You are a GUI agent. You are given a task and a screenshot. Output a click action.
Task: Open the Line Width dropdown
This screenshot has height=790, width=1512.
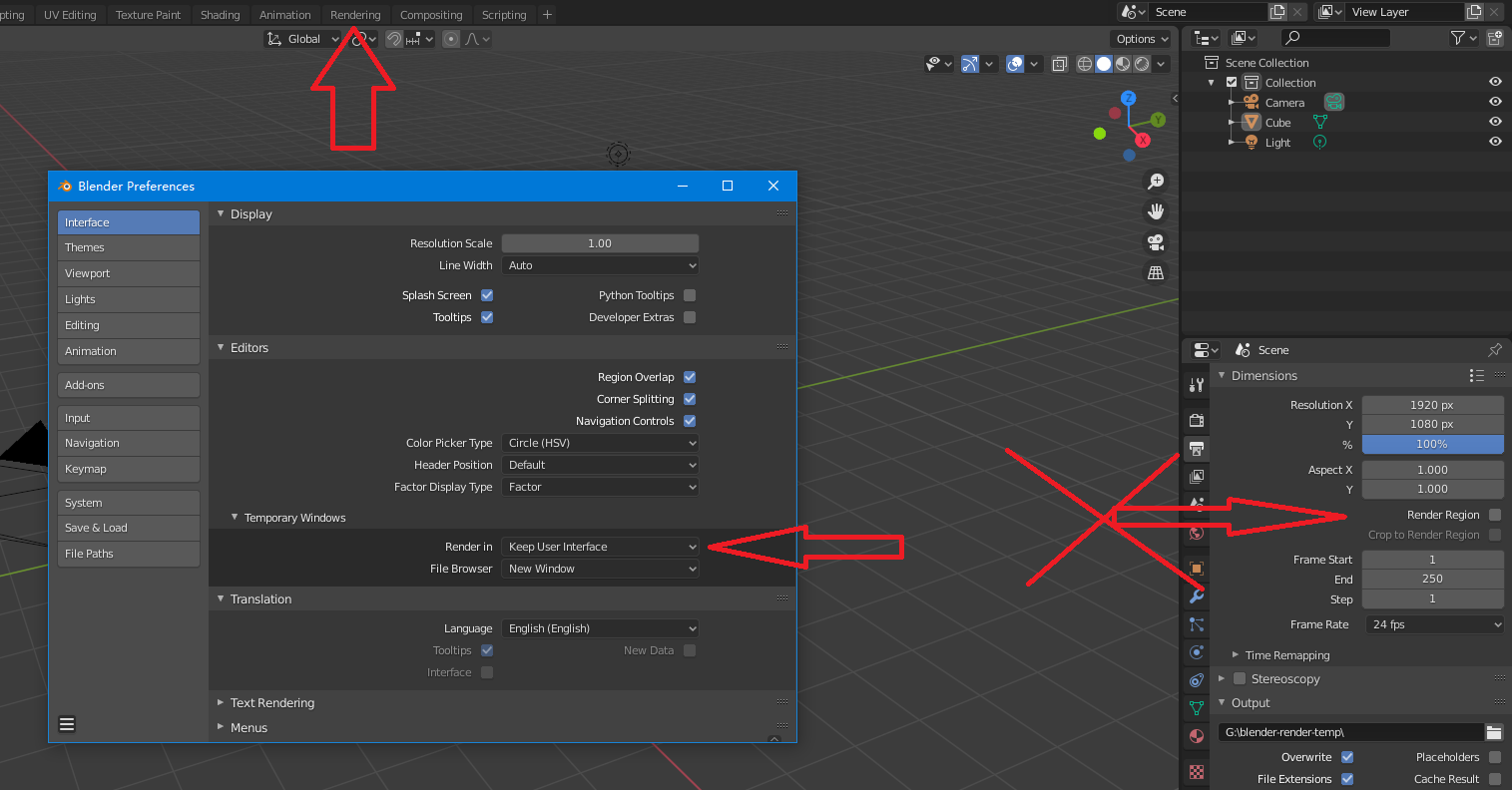[600, 265]
